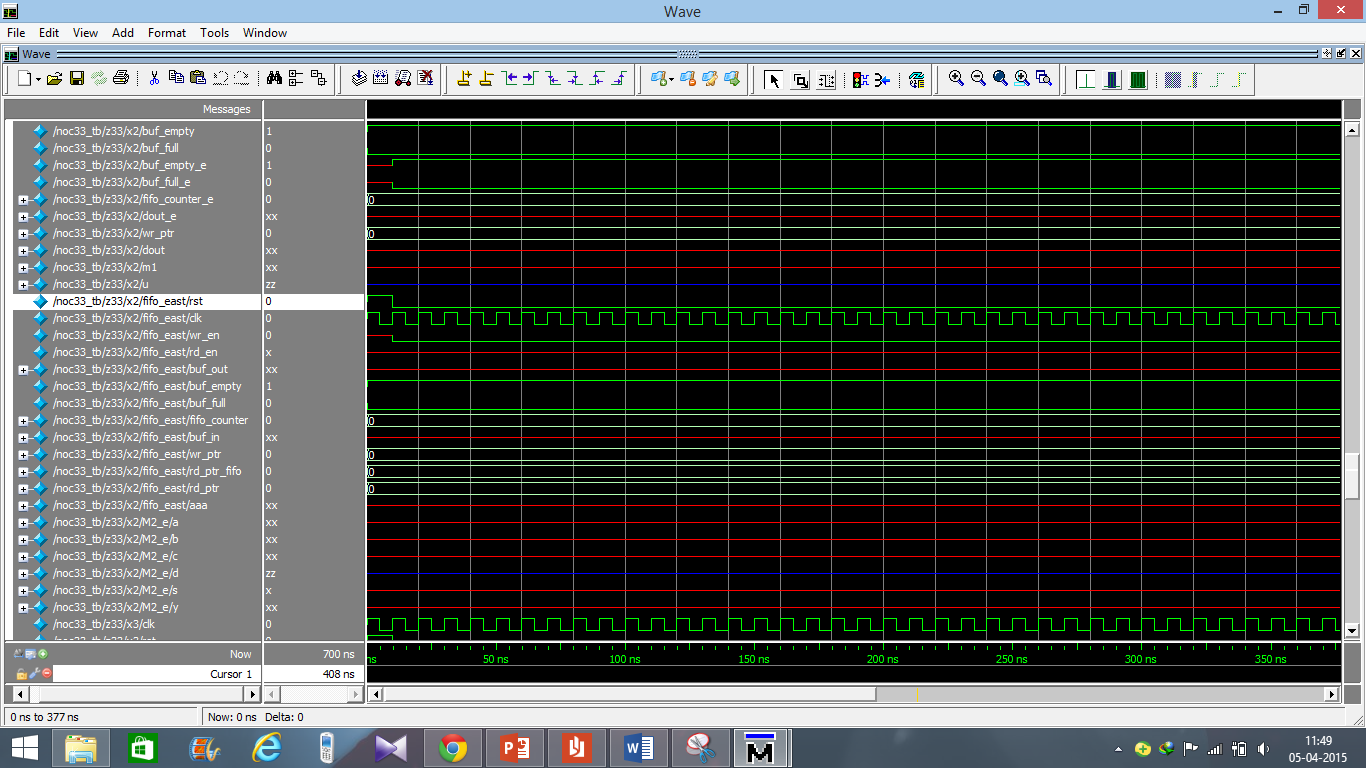Click the Cursor 1 label
The height and width of the screenshot is (768, 1366).
pos(231,674)
